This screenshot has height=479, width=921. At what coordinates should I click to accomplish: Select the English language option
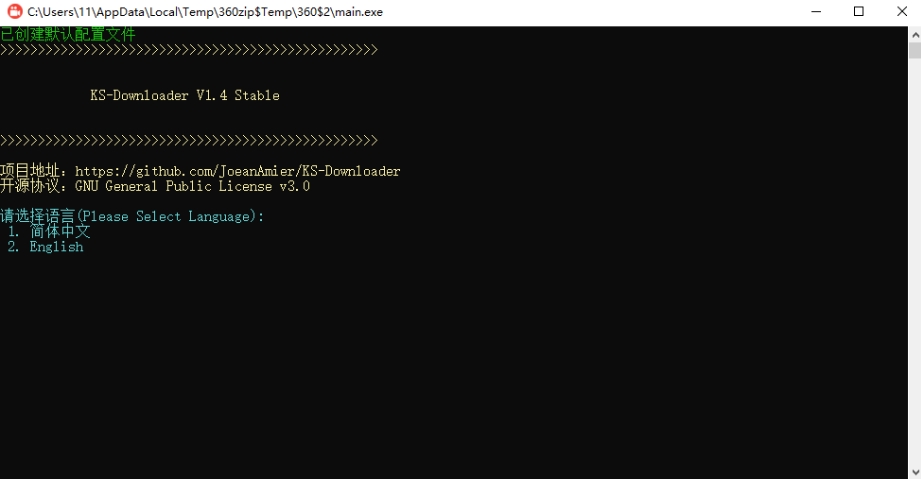tap(56, 247)
